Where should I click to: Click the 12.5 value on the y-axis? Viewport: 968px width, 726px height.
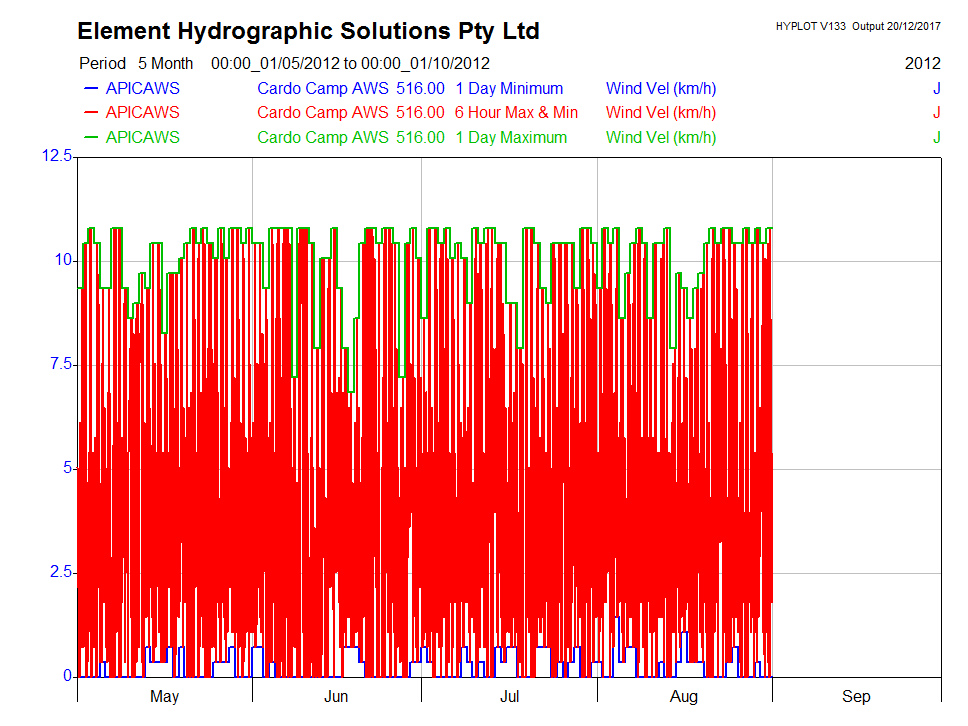tap(57, 156)
